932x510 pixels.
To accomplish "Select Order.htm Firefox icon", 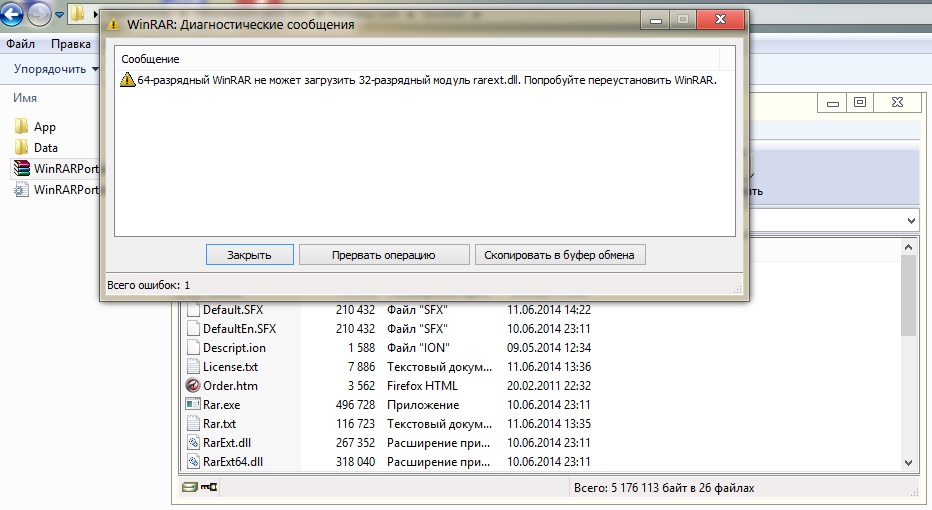I will [193, 385].
